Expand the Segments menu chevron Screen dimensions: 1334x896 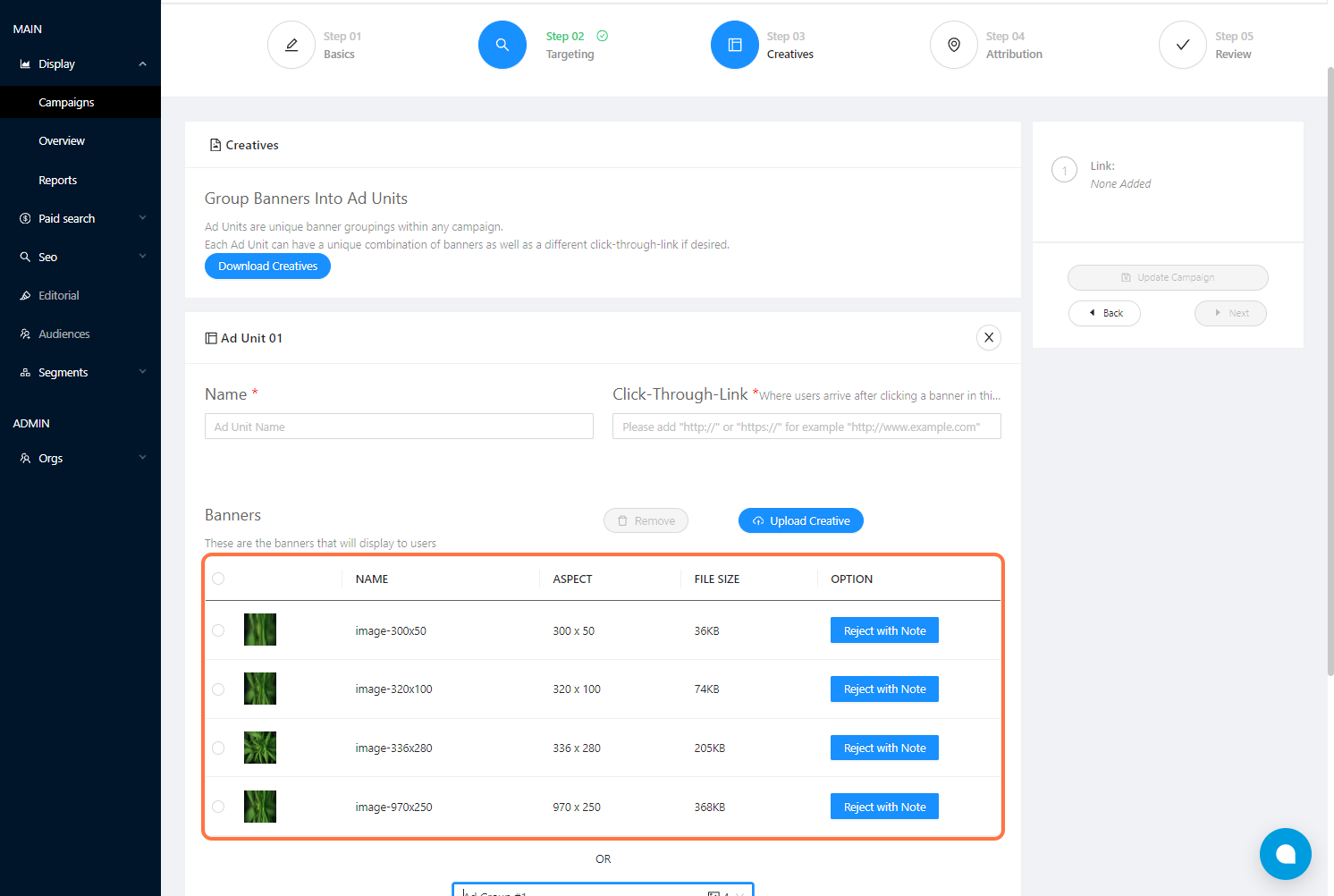pos(142,372)
